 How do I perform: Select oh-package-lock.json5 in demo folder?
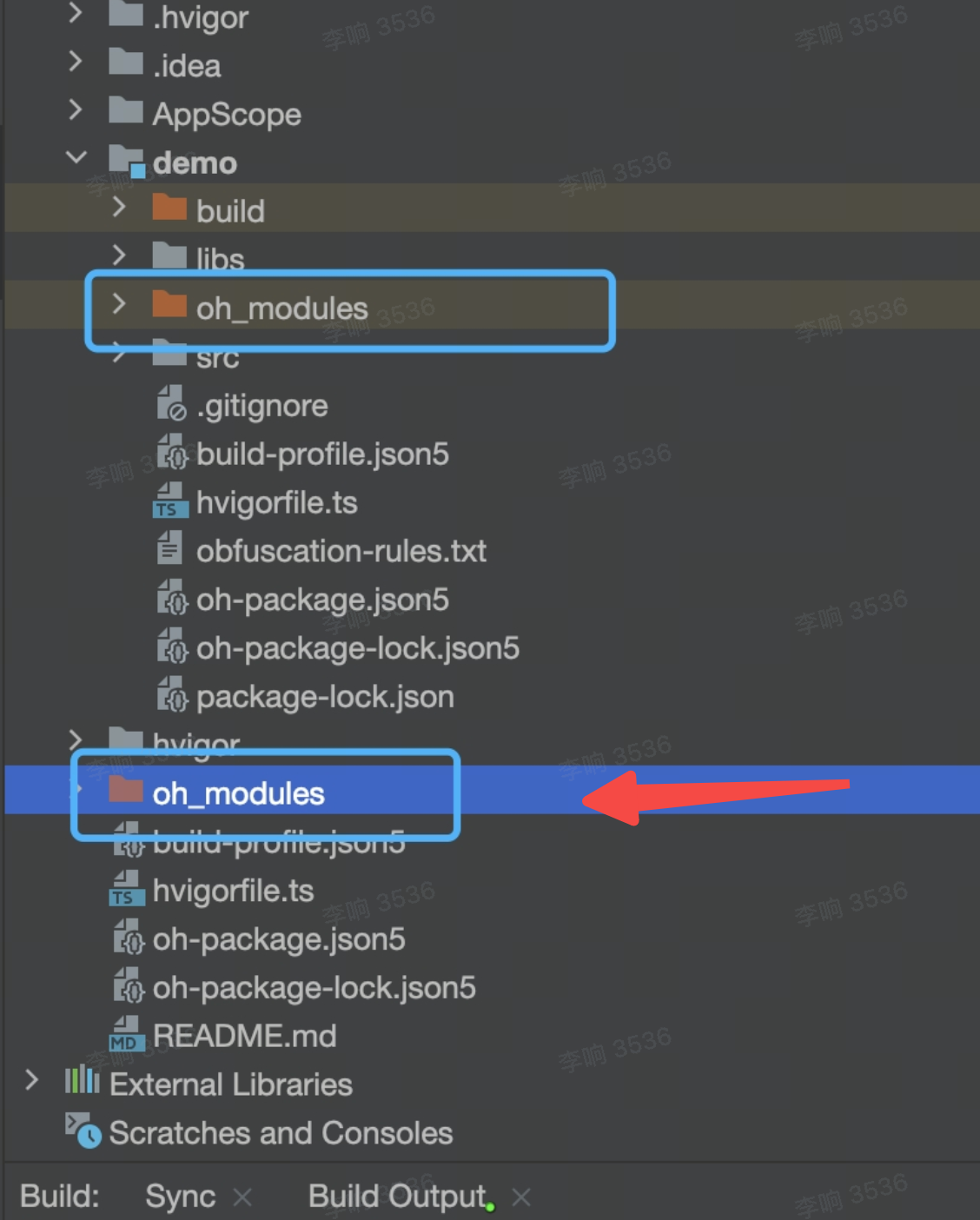pyautogui.click(x=357, y=648)
